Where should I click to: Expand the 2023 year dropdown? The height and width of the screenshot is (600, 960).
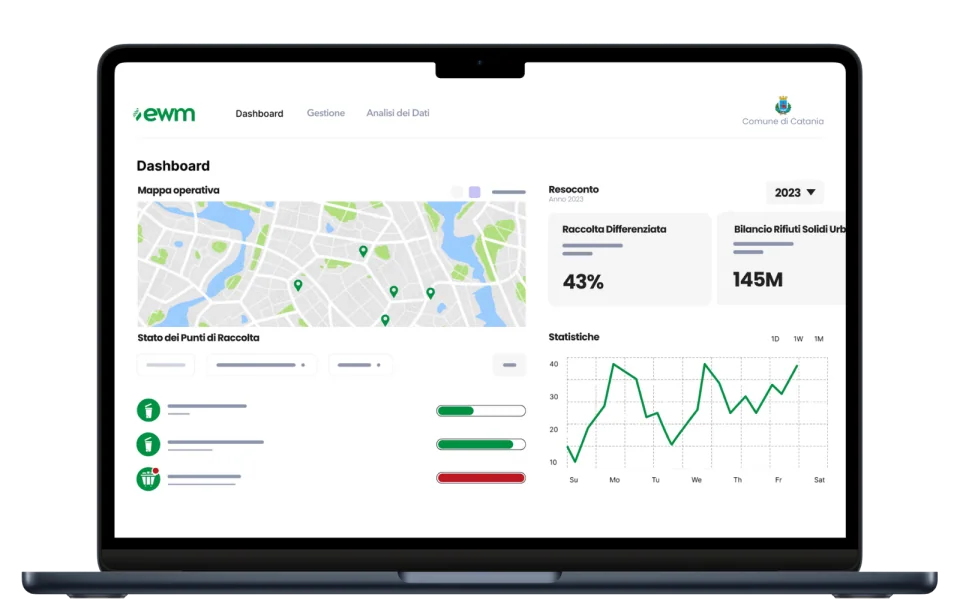coord(795,192)
